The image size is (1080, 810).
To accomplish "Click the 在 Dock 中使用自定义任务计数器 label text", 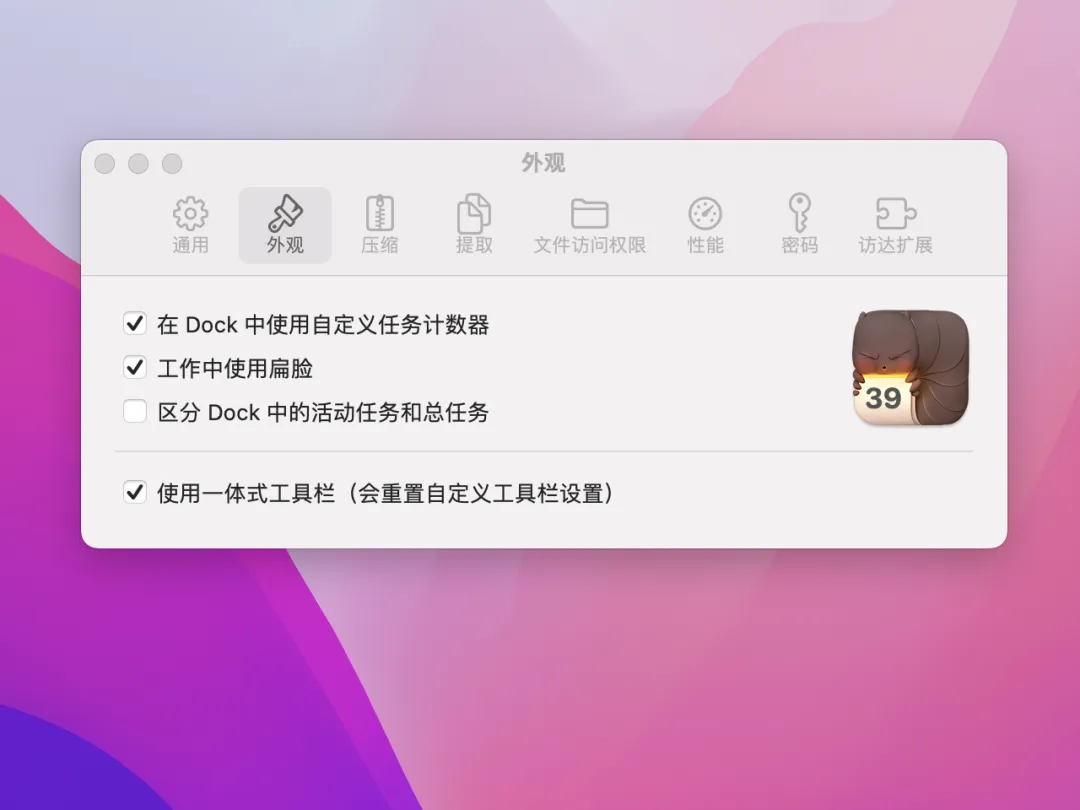I will point(323,324).
